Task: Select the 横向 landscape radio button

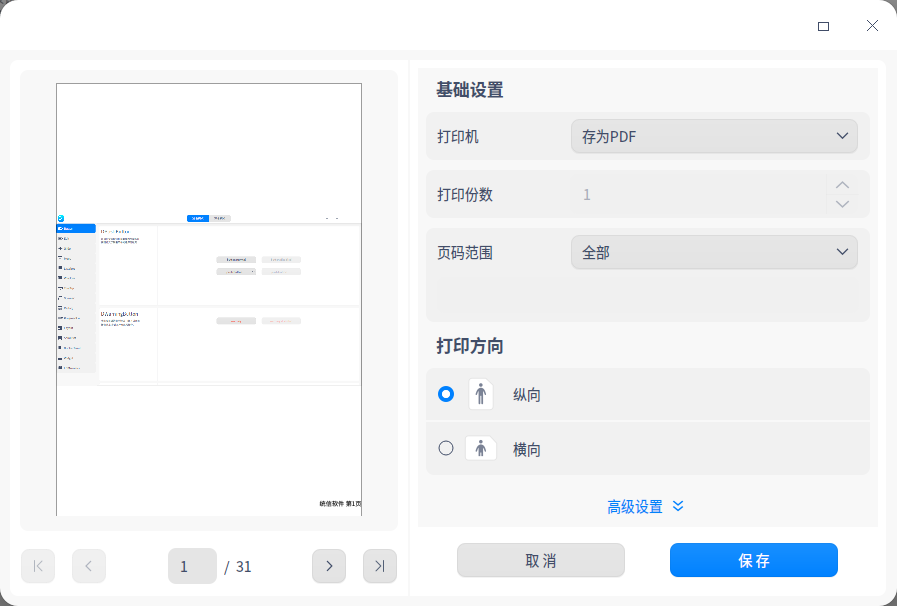Action: tap(446, 448)
